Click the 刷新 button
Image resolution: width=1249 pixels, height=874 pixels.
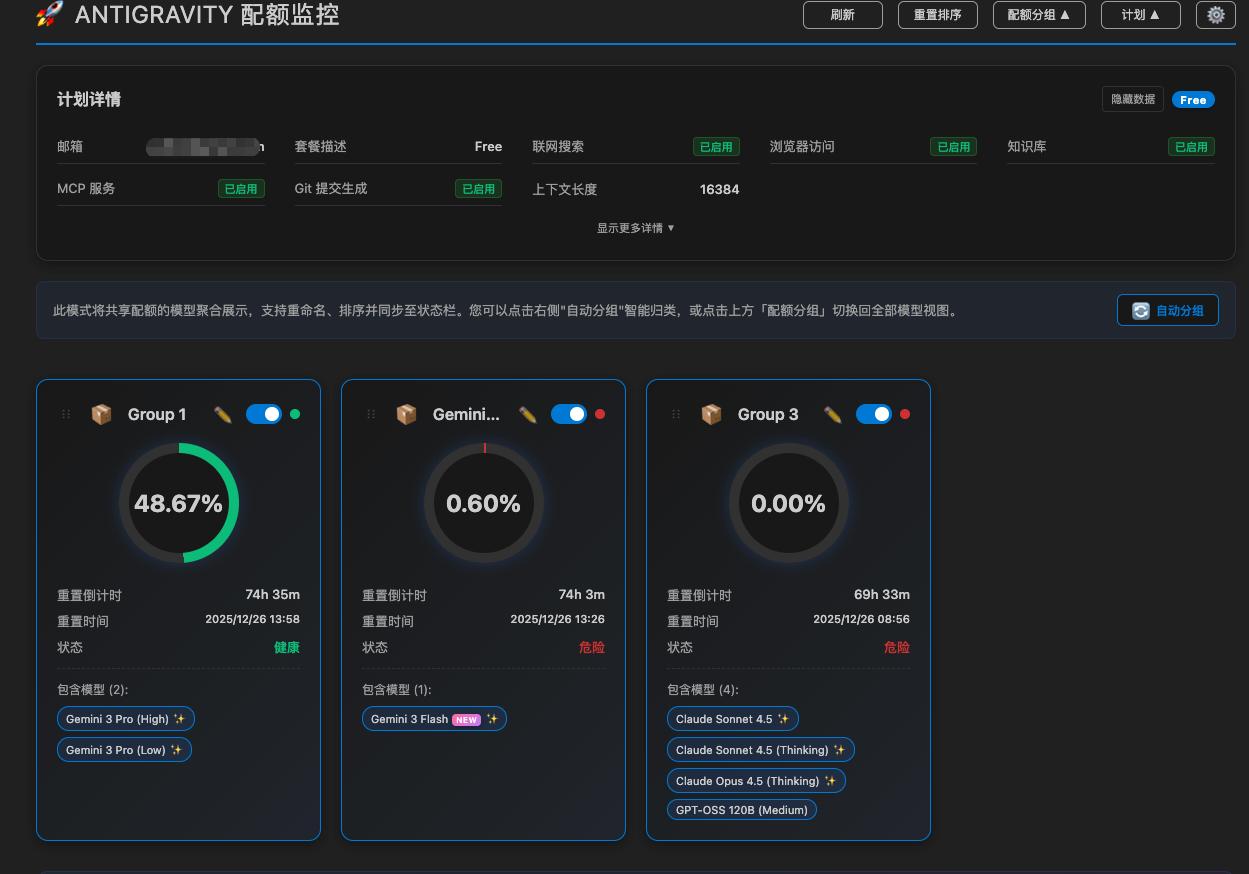tap(842, 15)
